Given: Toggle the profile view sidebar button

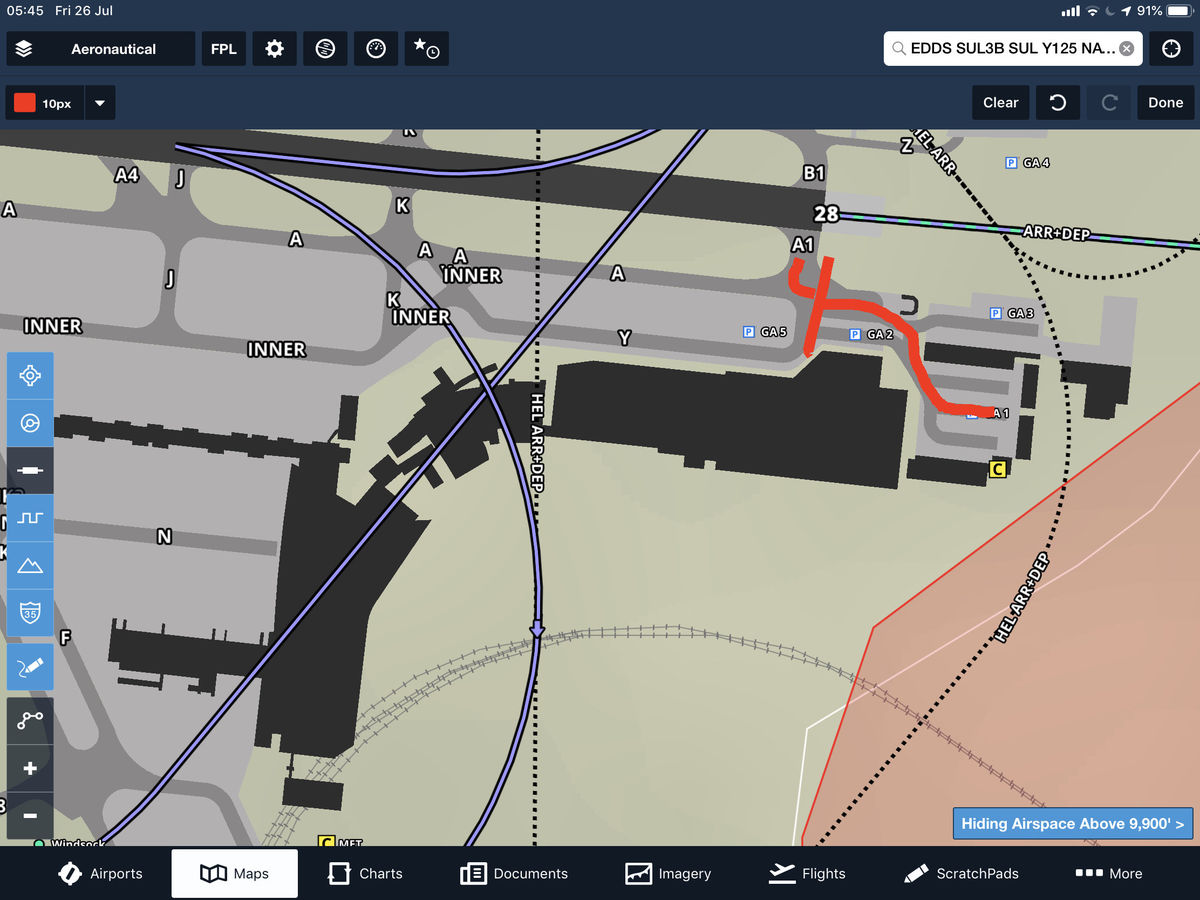Looking at the screenshot, I should [30, 519].
